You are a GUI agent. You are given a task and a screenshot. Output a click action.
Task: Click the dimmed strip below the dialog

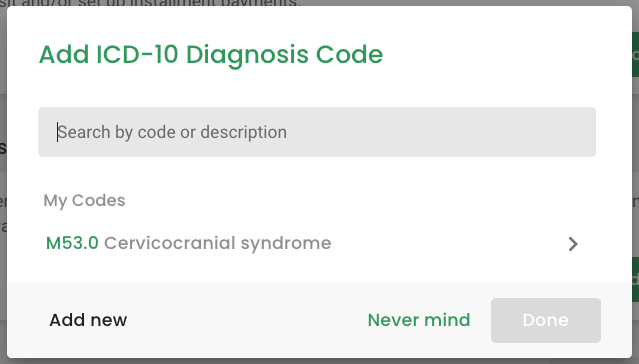click(320, 361)
